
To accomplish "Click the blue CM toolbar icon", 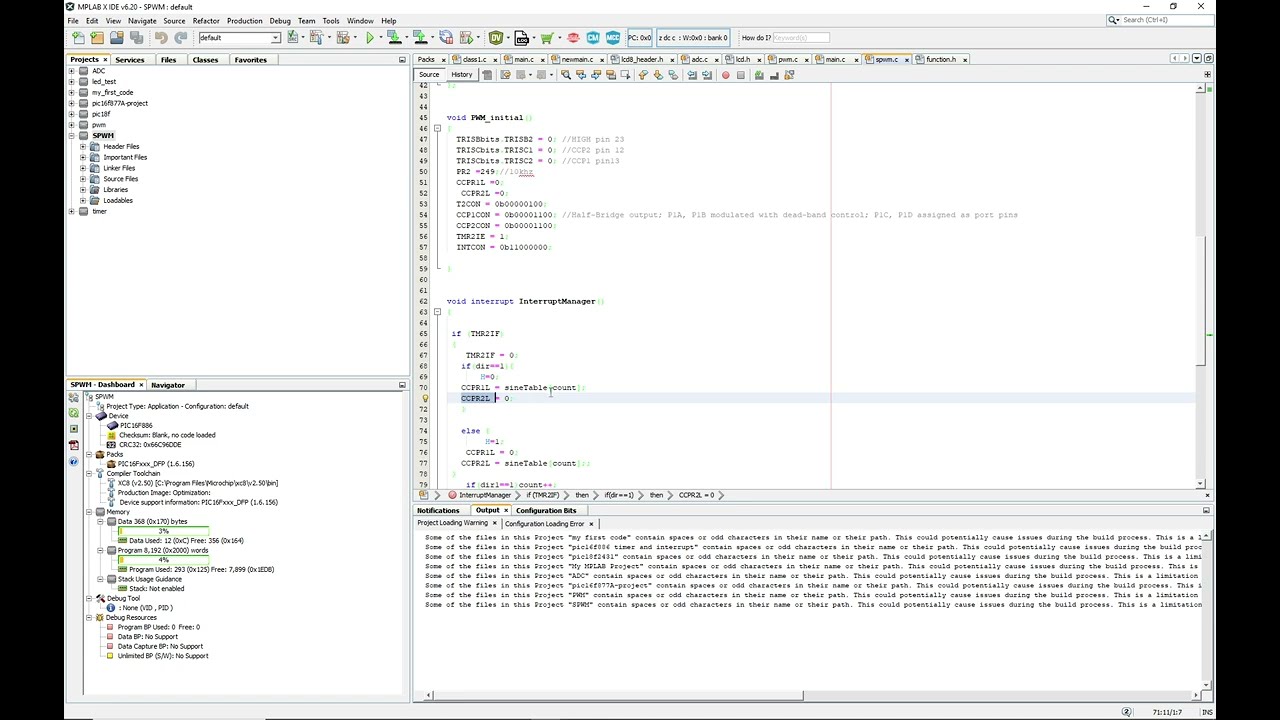I will 593,38.
